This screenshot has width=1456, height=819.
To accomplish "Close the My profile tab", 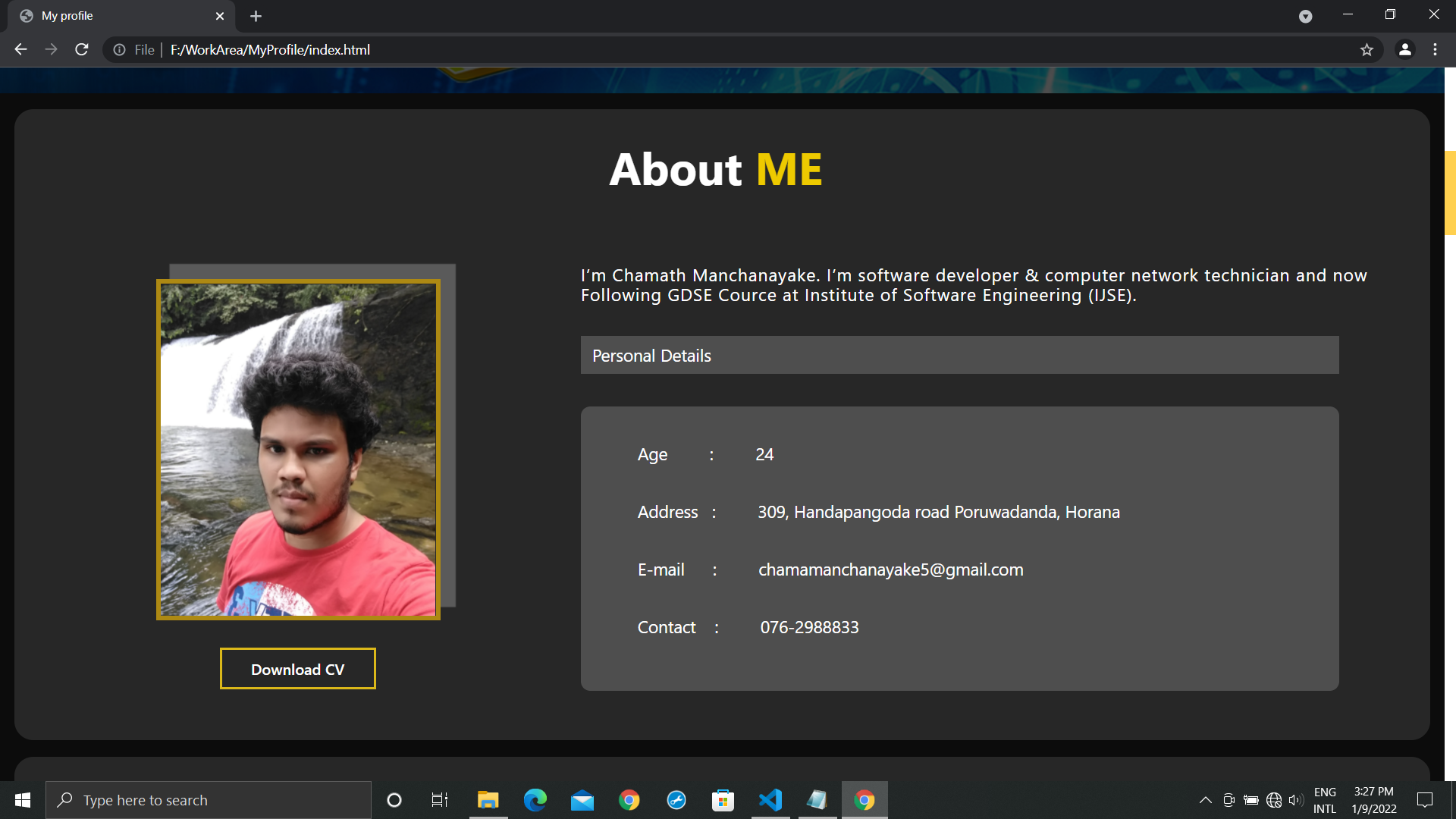I will [x=220, y=16].
